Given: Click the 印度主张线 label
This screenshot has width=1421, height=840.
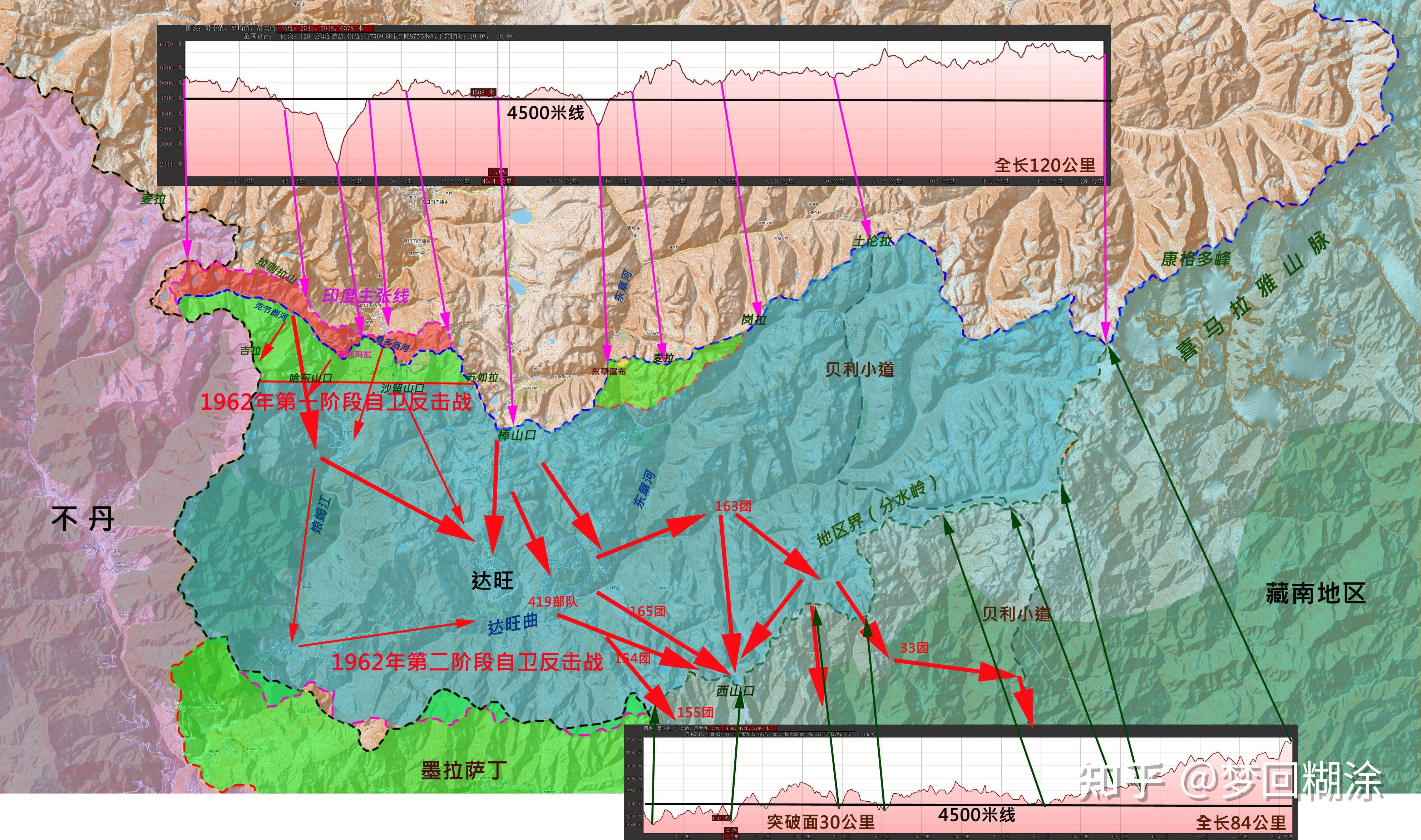Looking at the screenshot, I should [x=366, y=296].
